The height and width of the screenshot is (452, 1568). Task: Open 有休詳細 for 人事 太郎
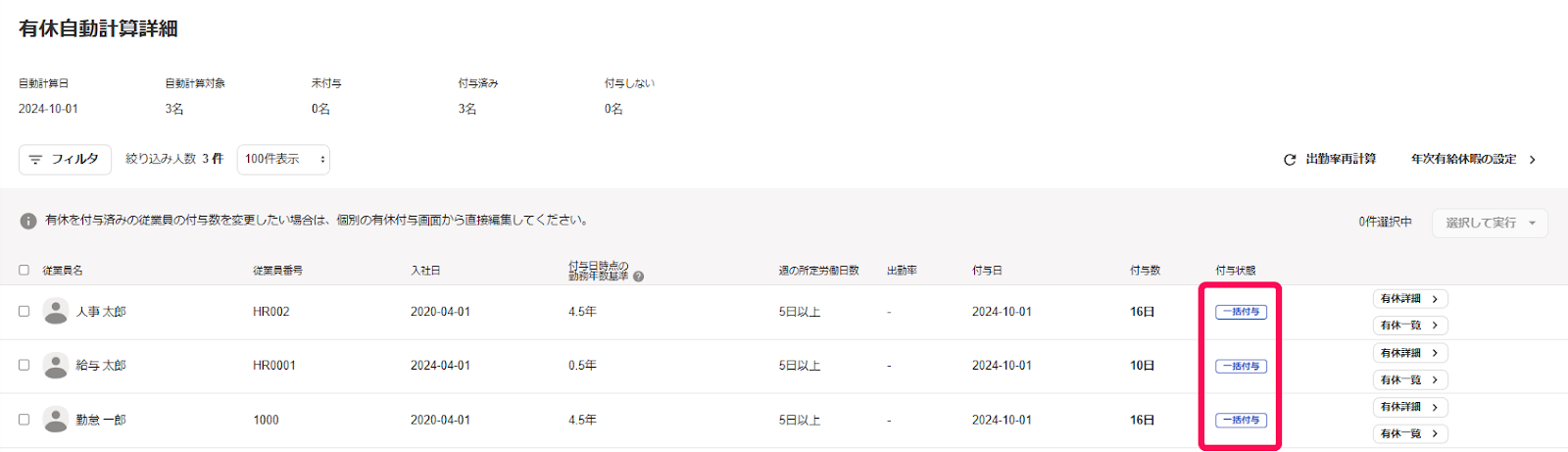(1410, 299)
